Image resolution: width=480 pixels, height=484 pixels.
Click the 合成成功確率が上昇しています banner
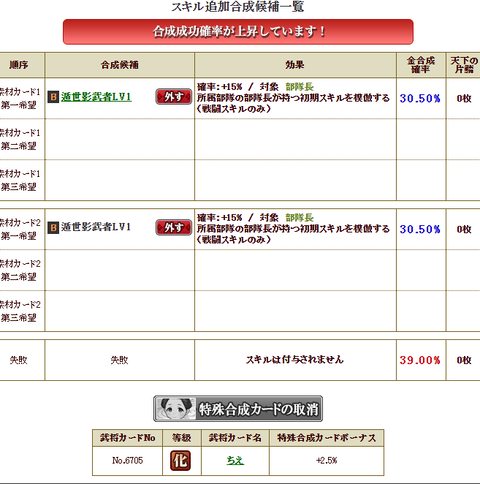pyautogui.click(x=238, y=32)
